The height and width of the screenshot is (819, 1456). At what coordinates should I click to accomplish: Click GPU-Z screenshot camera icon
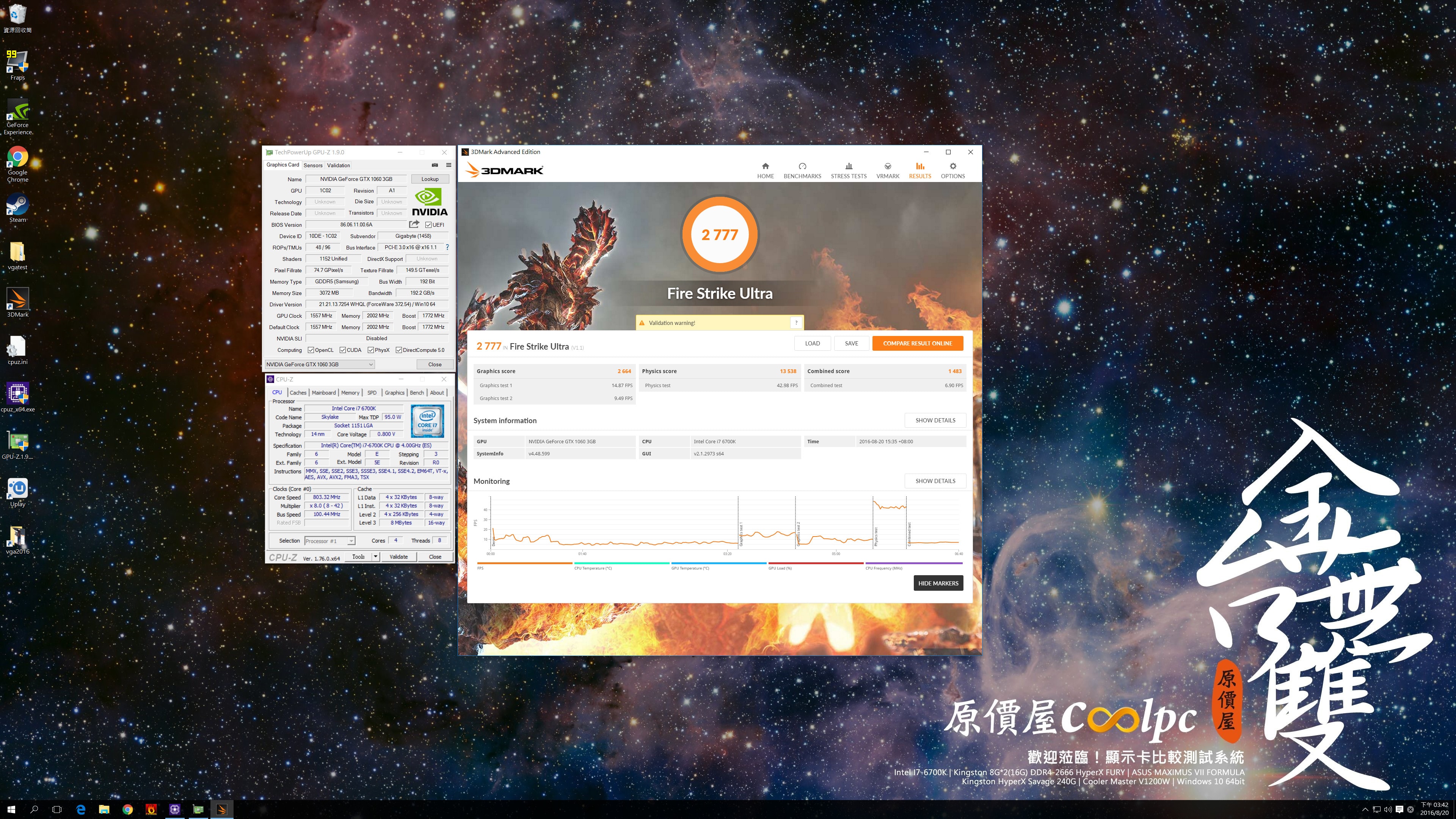pyautogui.click(x=435, y=165)
